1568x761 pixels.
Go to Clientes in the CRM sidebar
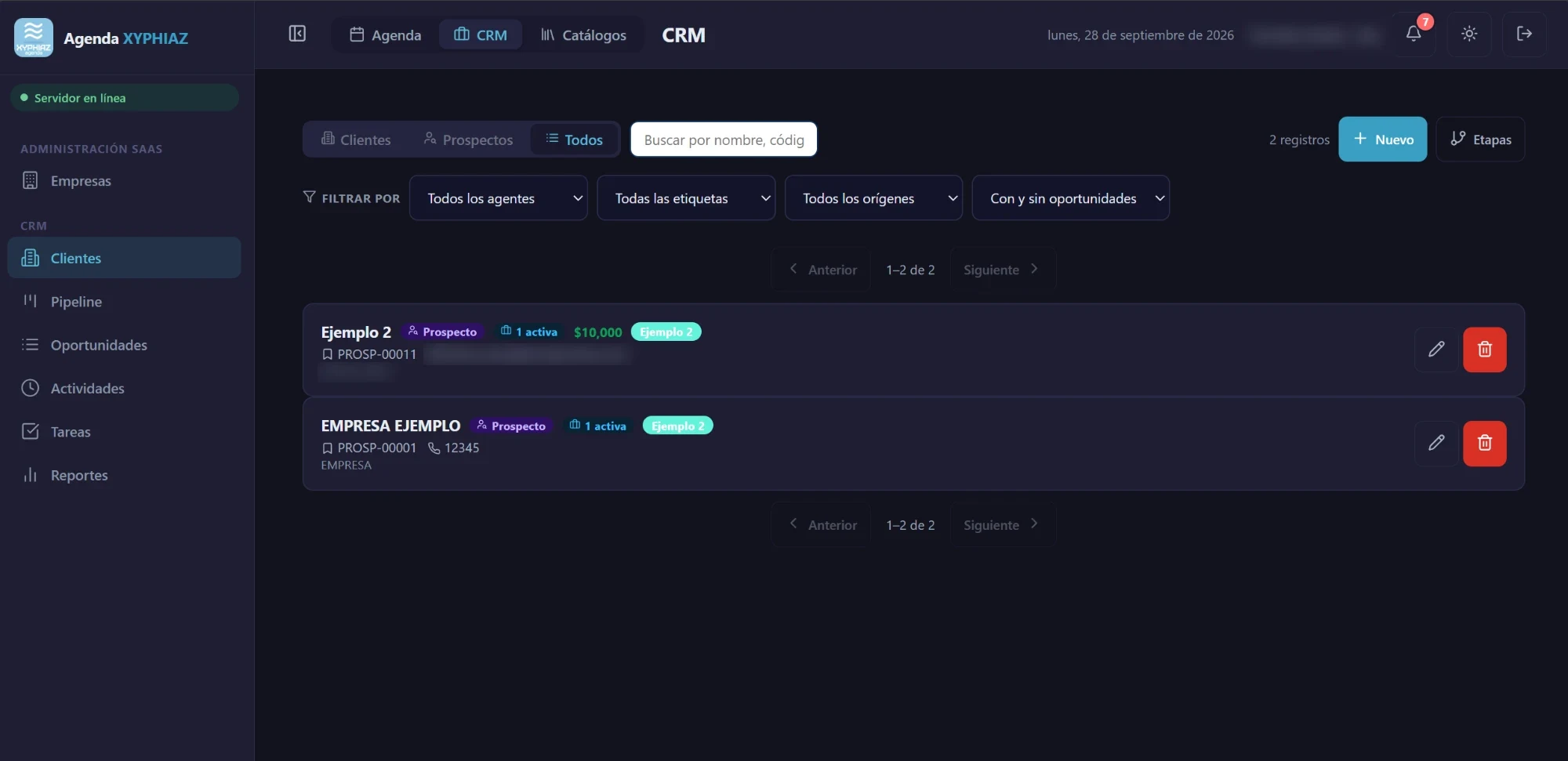(x=124, y=258)
